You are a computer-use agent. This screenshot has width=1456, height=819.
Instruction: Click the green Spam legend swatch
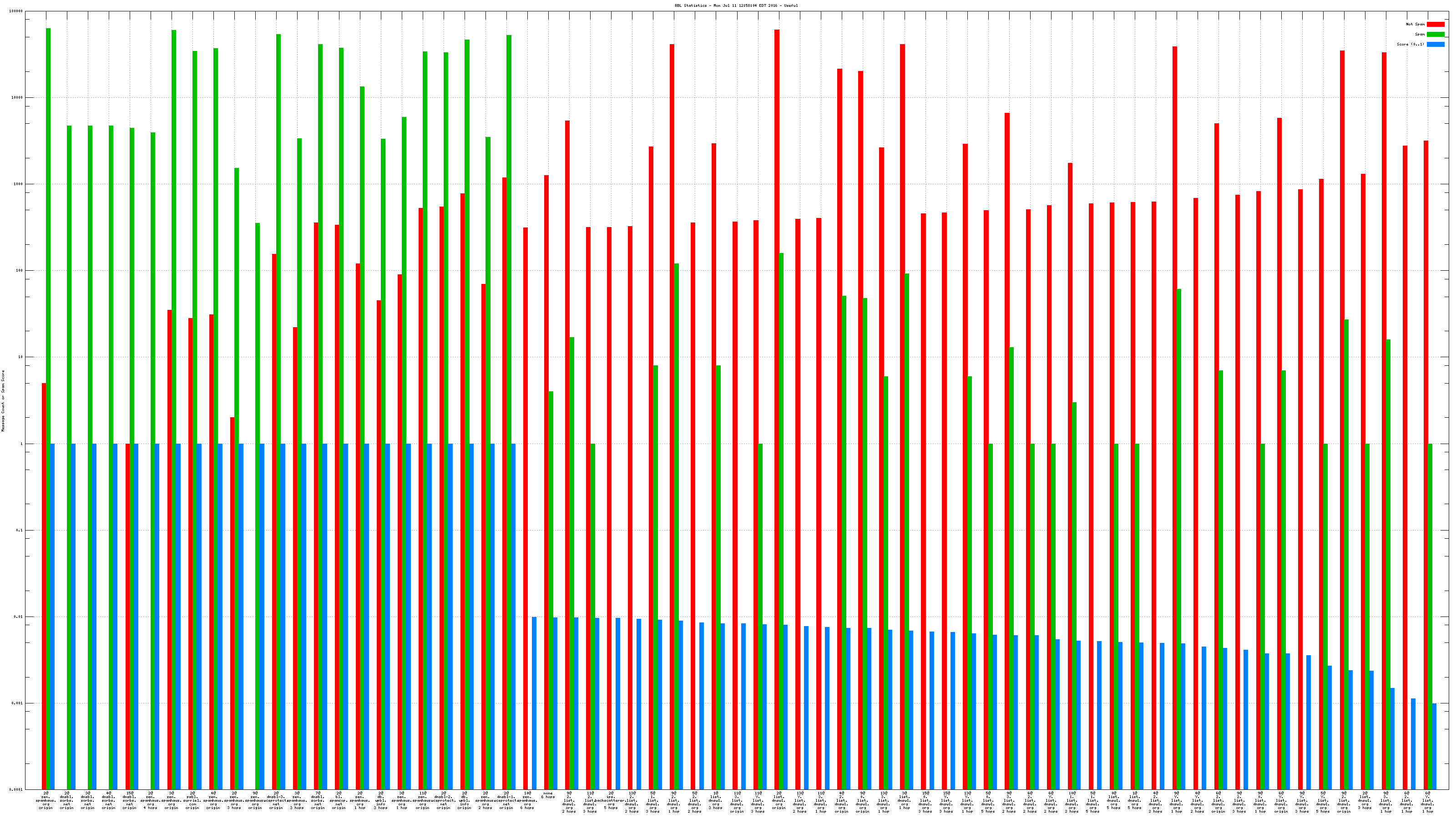tap(1435, 35)
